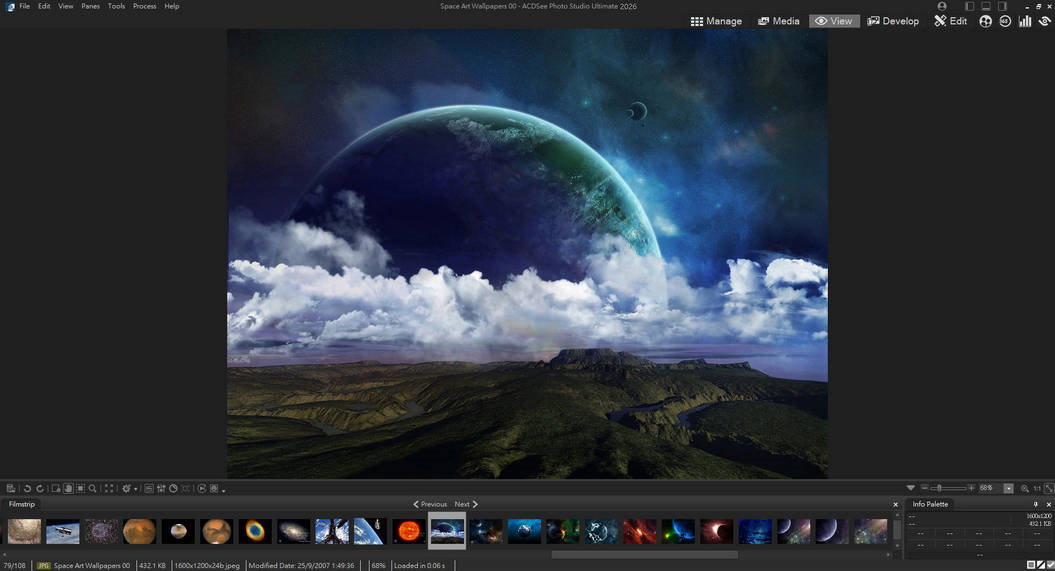
Task: Click the settings gear icon in bottom toolbar
Action: pyautogui.click(x=126, y=488)
